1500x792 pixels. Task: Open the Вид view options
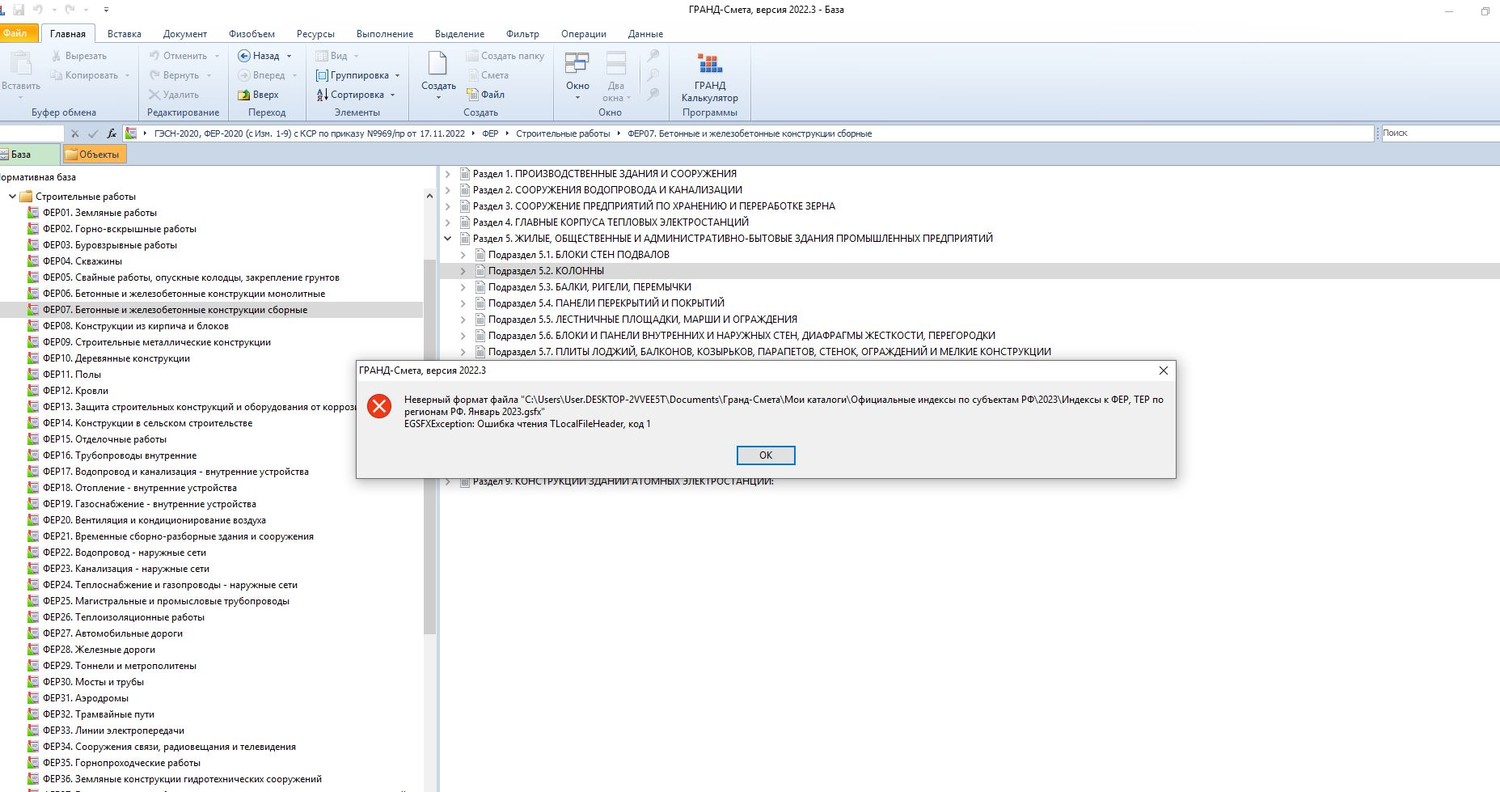[x=337, y=56]
